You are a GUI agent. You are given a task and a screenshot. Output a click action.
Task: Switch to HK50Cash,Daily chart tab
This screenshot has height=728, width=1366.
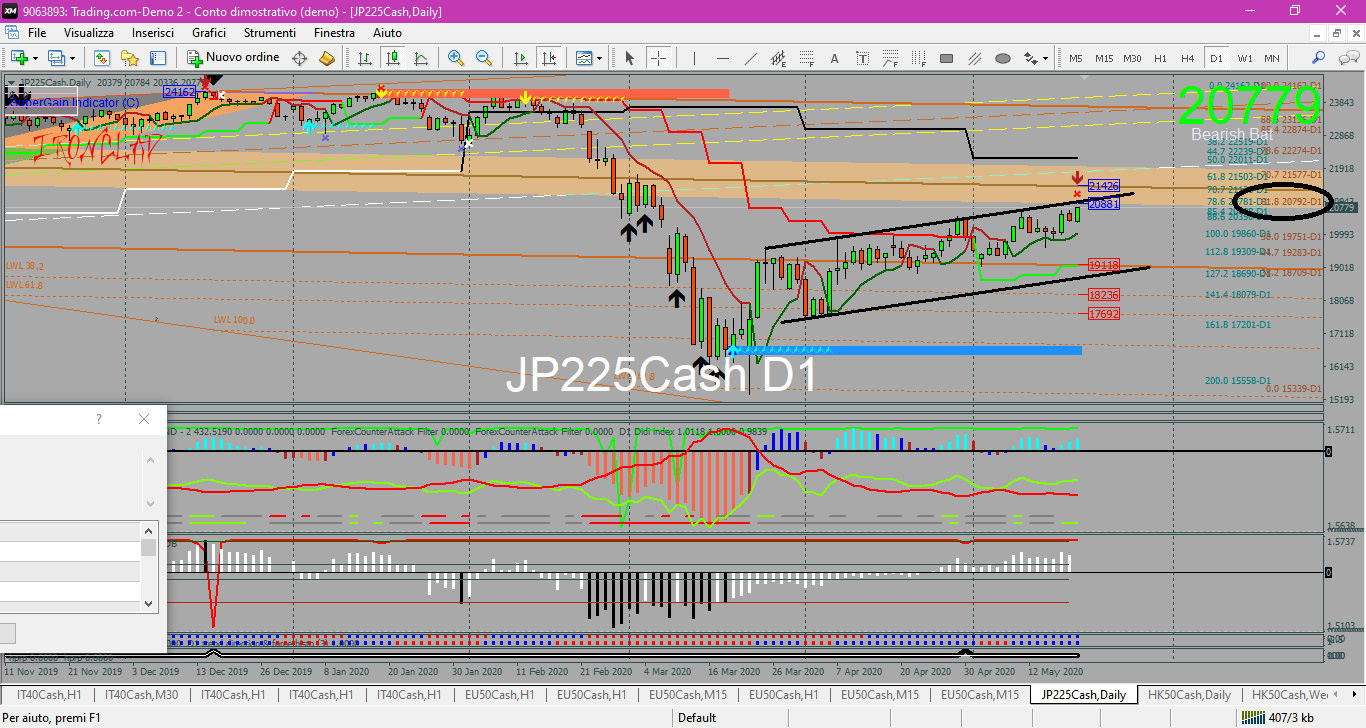click(1189, 694)
